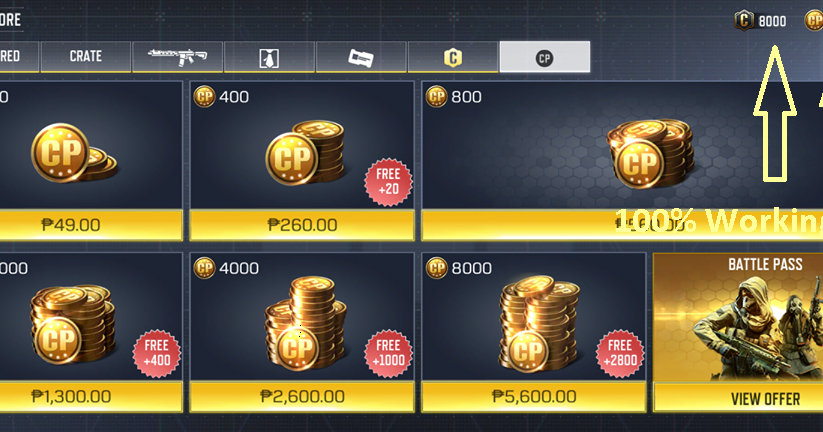Click VIEW OFFER under Battle Pass
This screenshot has height=432, width=823.
coord(765,399)
